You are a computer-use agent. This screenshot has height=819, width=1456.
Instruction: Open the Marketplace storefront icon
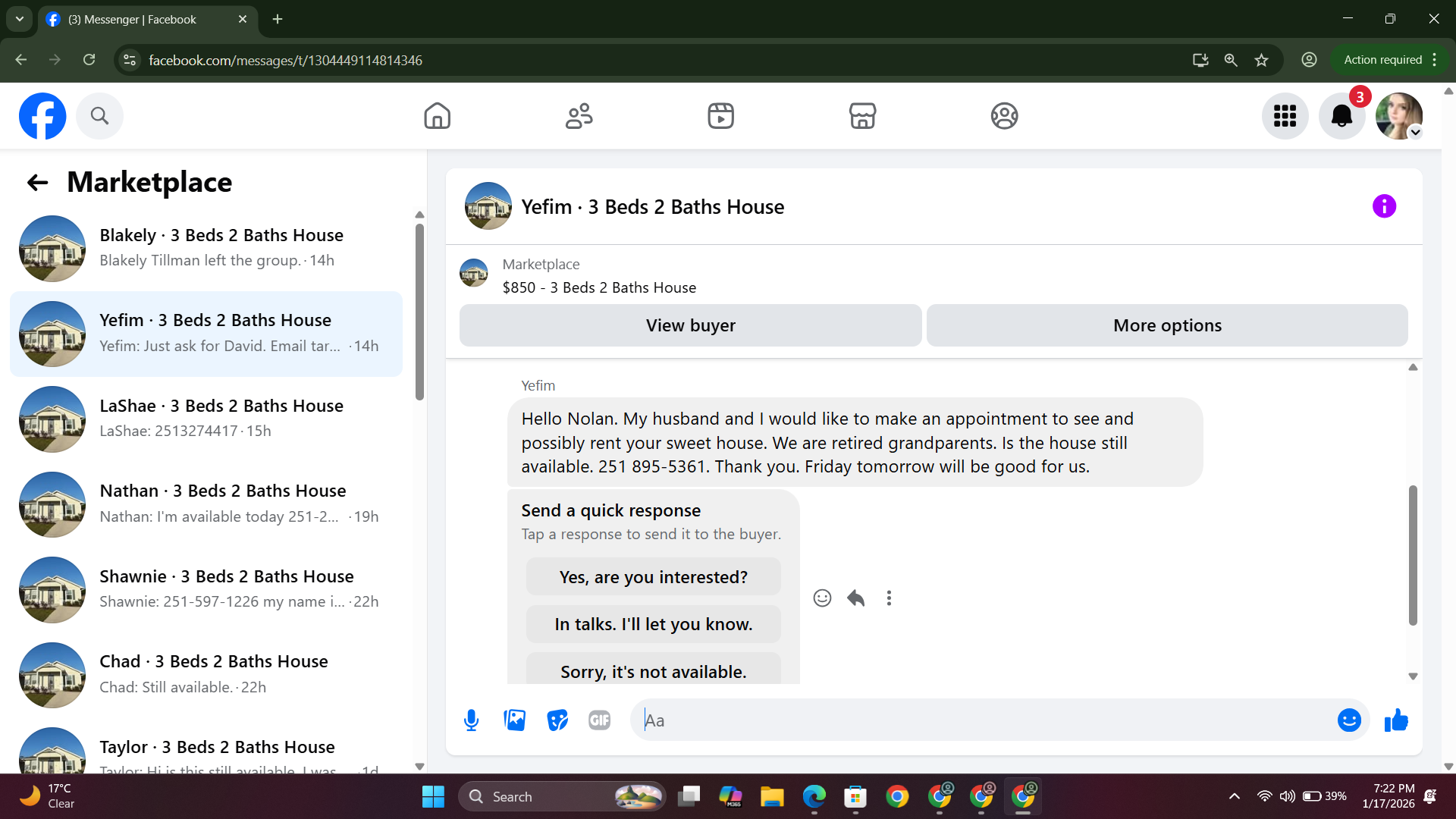coord(862,116)
